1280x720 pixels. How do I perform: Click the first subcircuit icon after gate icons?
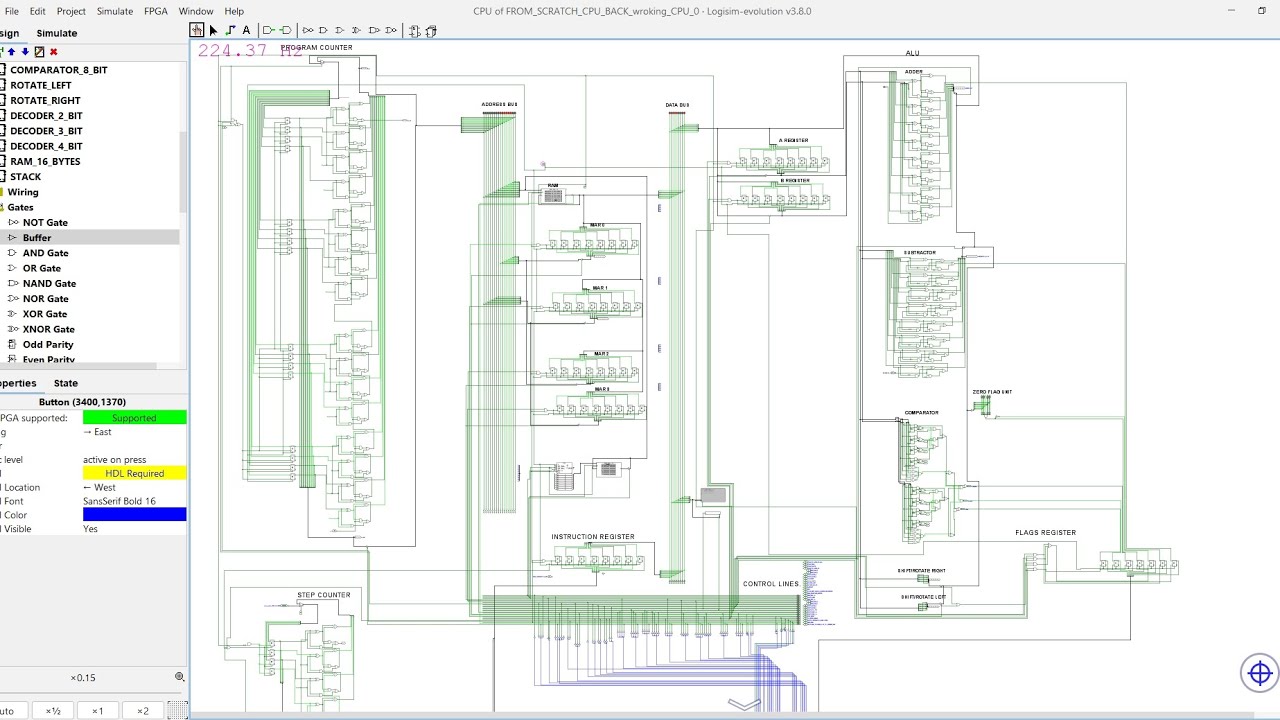(x=415, y=31)
